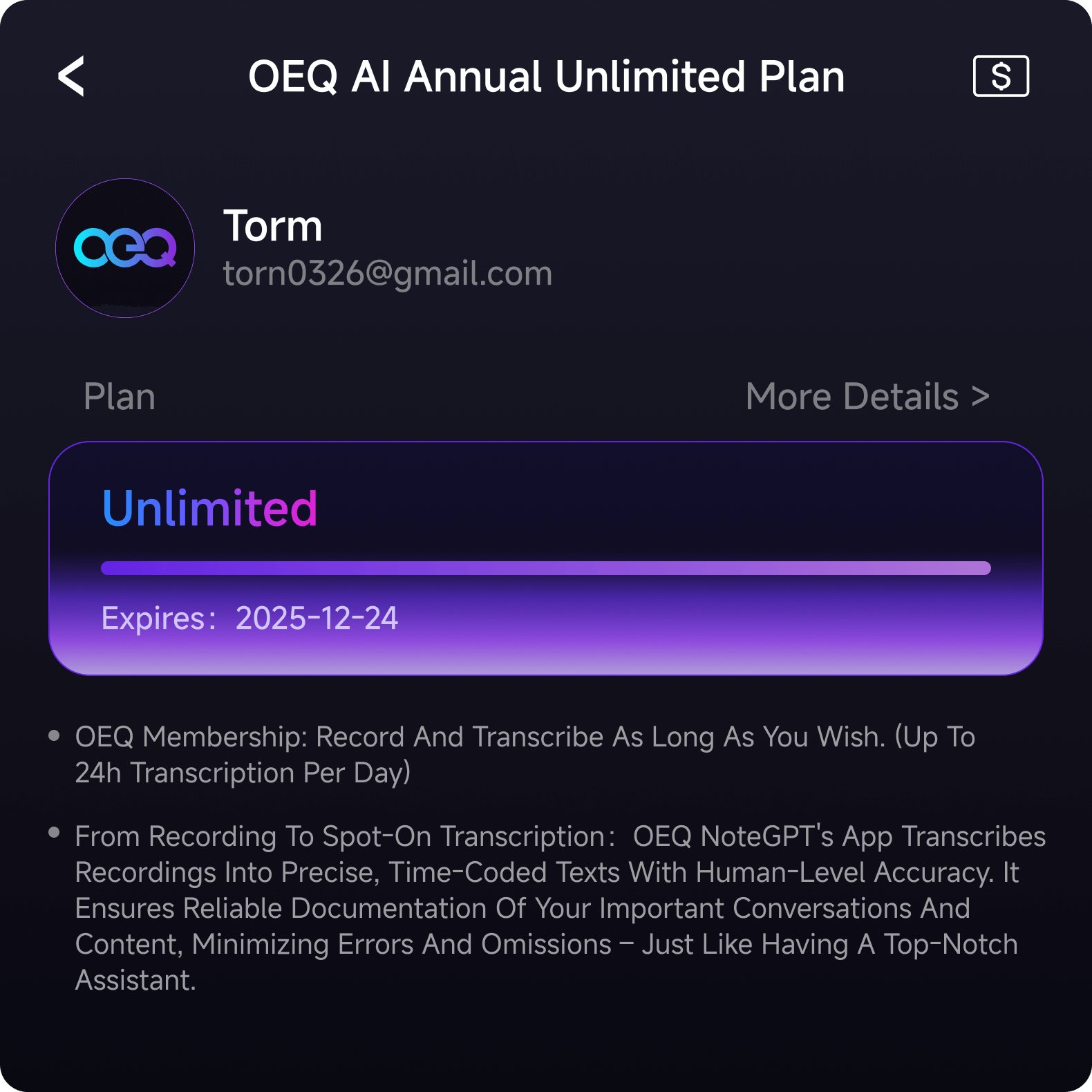1092x1092 pixels.
Task: Click the first feature bullet dot
Action: 54,735
